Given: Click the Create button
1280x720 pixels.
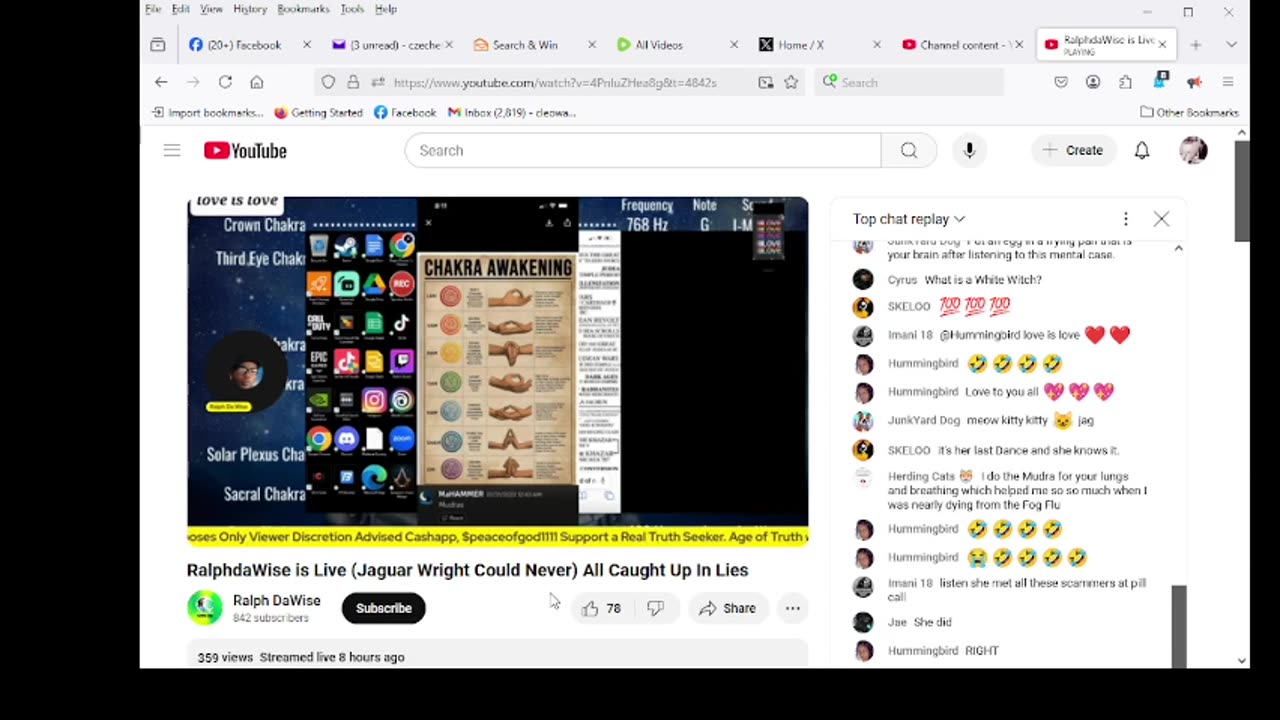Looking at the screenshot, I should 1073,150.
